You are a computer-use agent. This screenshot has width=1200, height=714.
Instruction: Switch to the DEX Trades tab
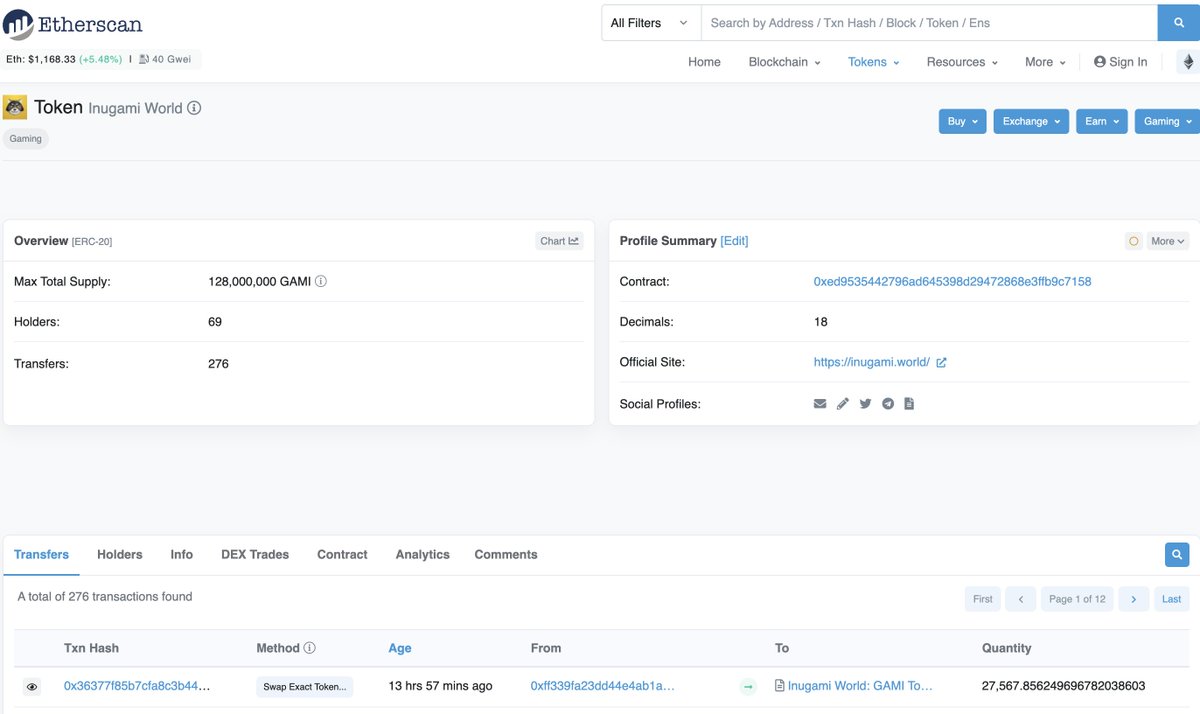(255, 554)
